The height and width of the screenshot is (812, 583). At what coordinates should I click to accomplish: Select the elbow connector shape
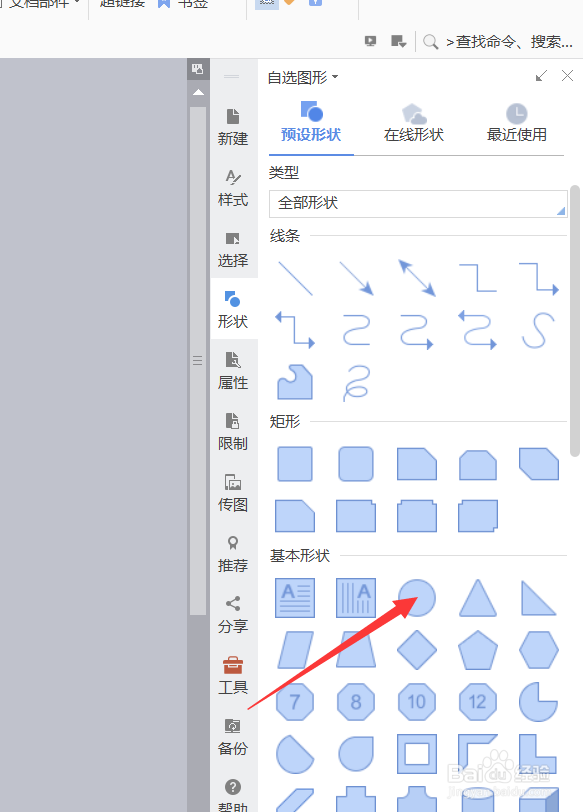click(478, 279)
